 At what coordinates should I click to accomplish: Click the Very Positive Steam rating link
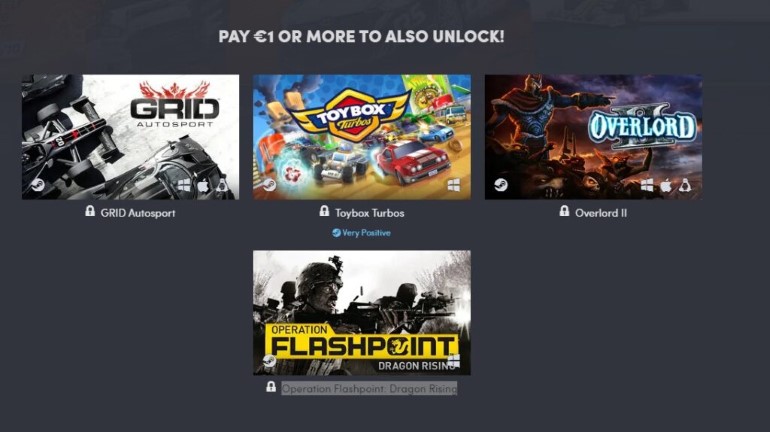click(361, 233)
